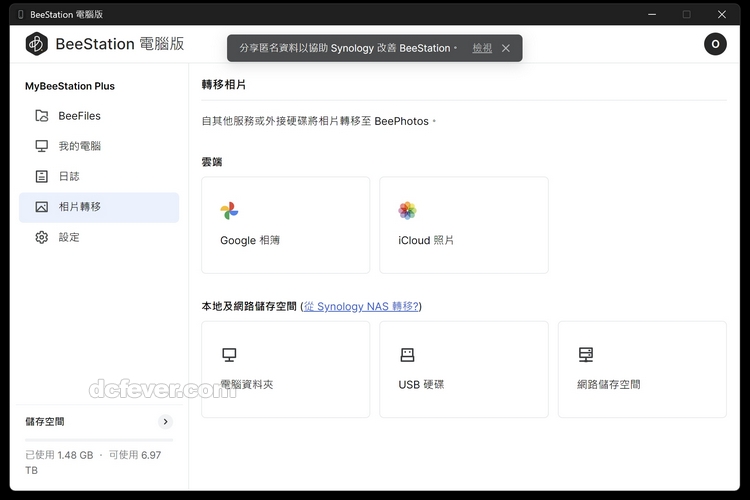Click the 雲端 section heading

(212, 162)
